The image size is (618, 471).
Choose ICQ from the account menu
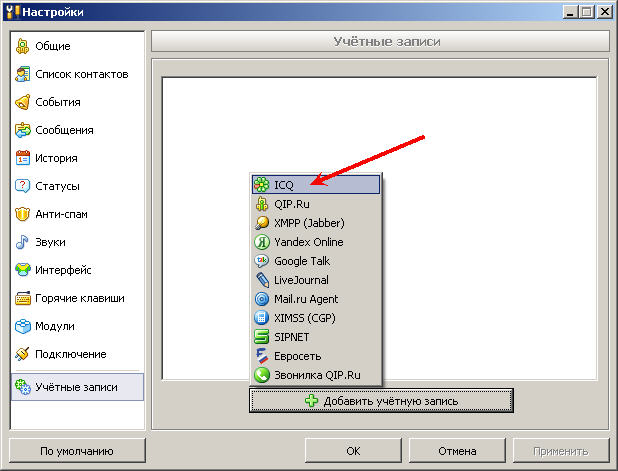[x=316, y=185]
